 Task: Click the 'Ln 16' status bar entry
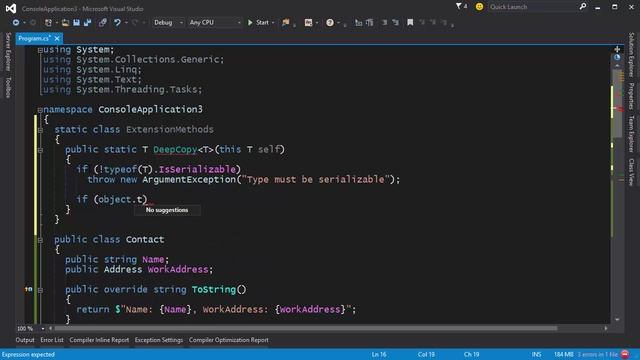coord(379,354)
